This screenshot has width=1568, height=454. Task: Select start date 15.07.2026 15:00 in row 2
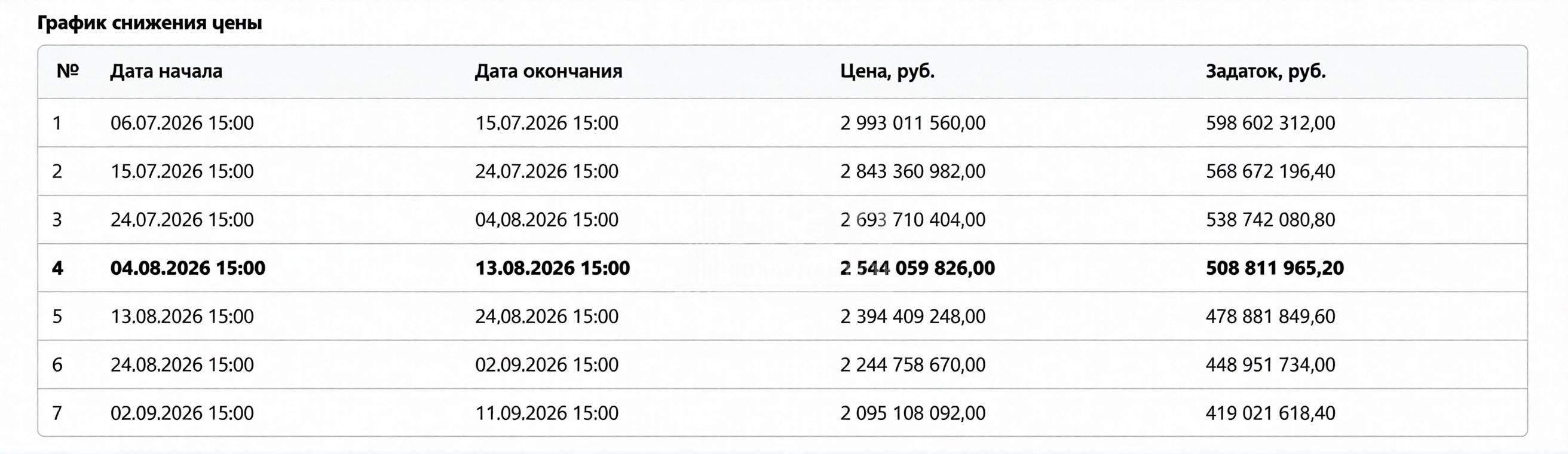[x=182, y=171]
